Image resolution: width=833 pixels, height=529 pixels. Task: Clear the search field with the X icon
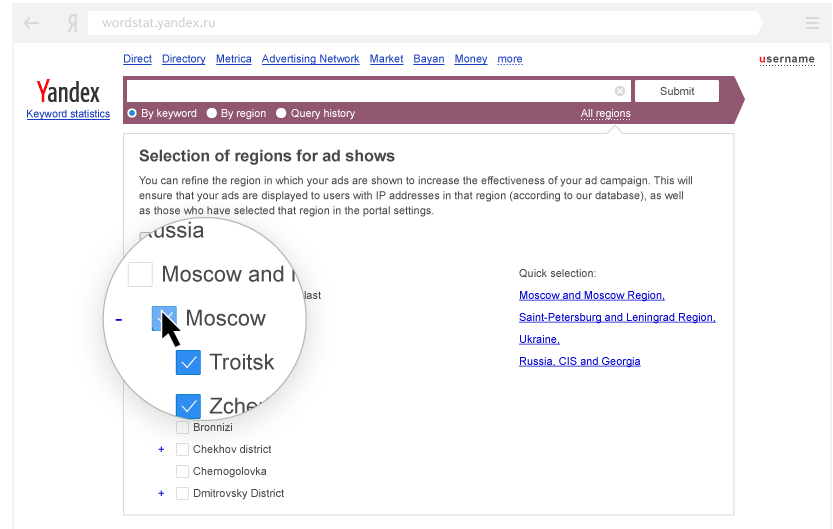coord(619,91)
